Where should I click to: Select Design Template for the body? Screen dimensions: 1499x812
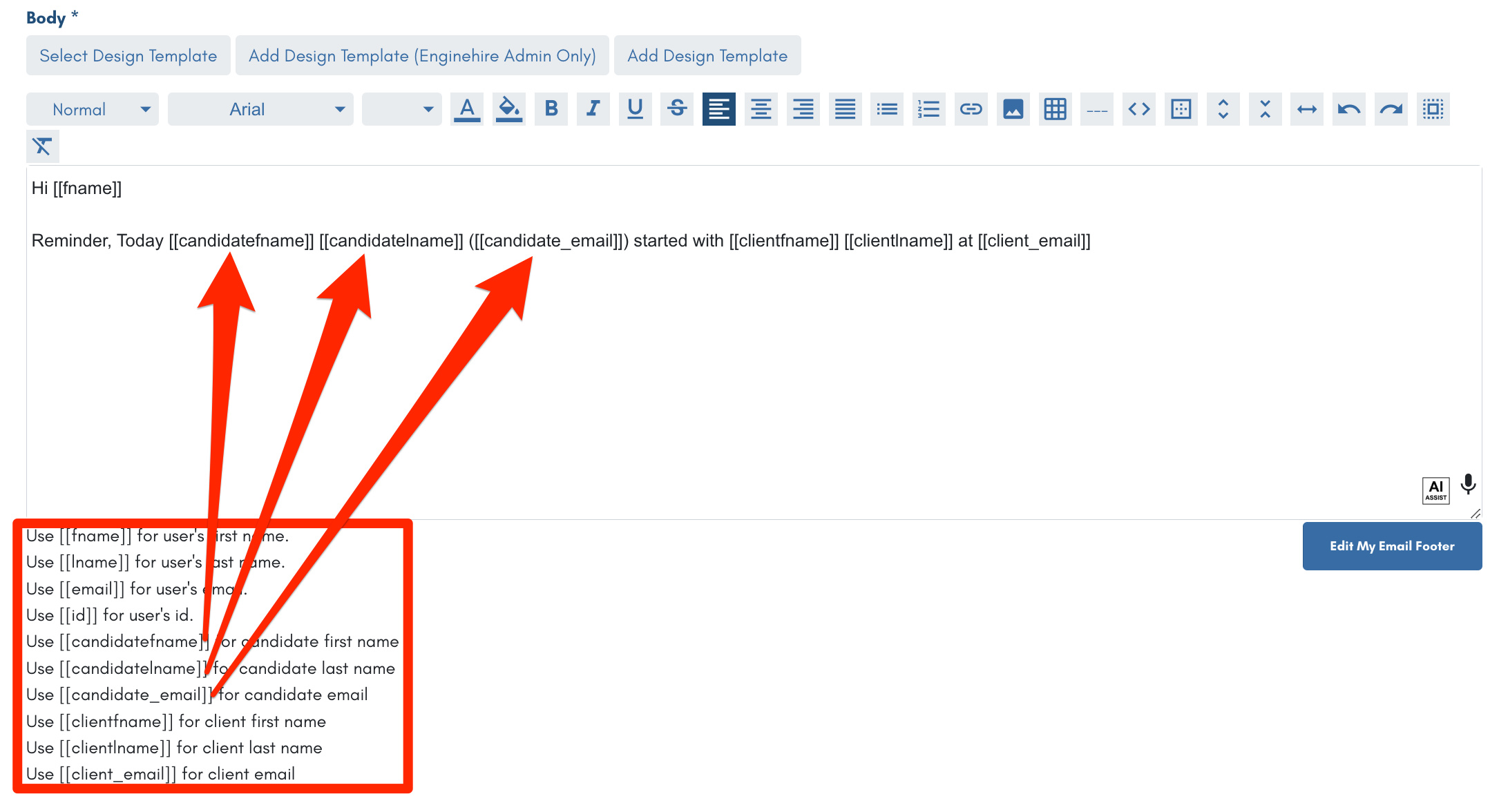[x=128, y=55]
